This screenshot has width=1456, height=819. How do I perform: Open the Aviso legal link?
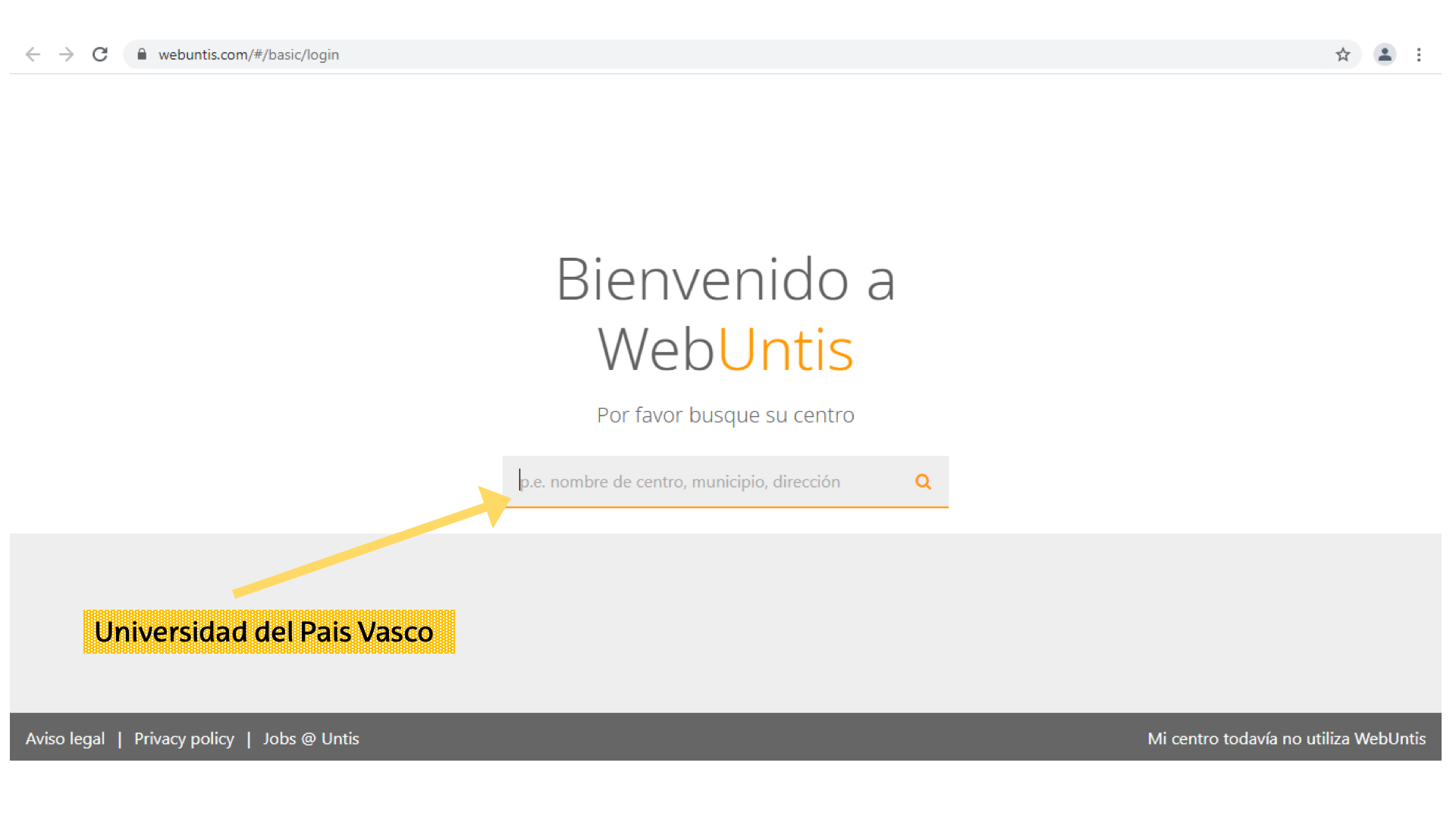[65, 739]
